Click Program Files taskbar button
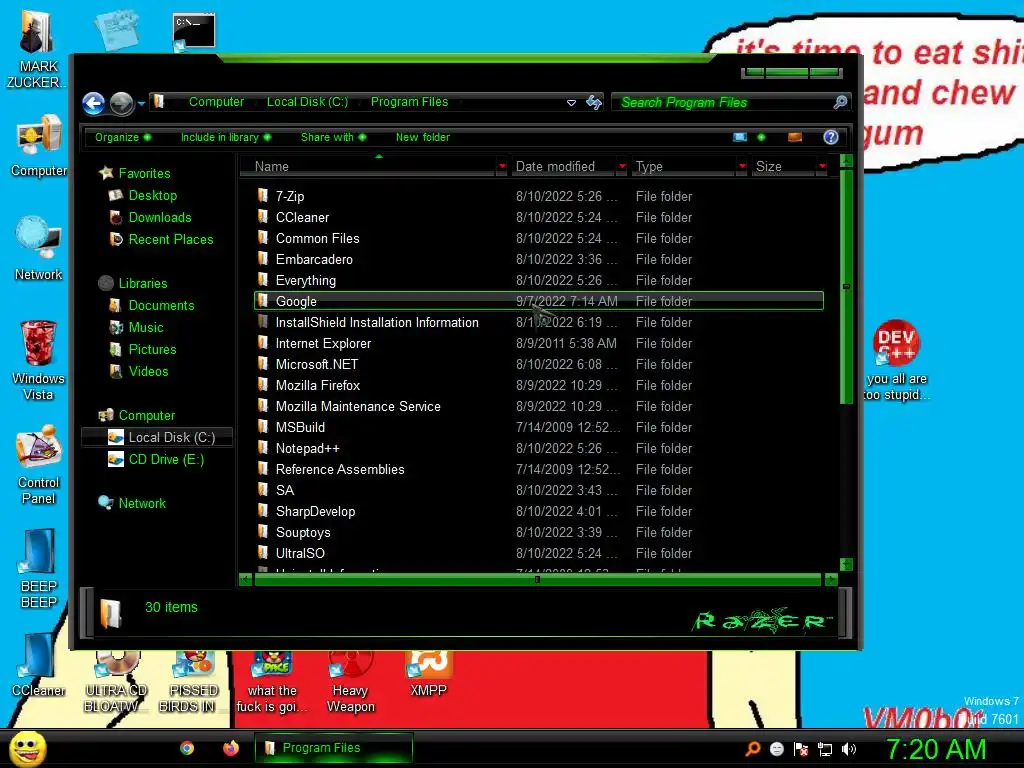1024x768 pixels. click(x=334, y=748)
